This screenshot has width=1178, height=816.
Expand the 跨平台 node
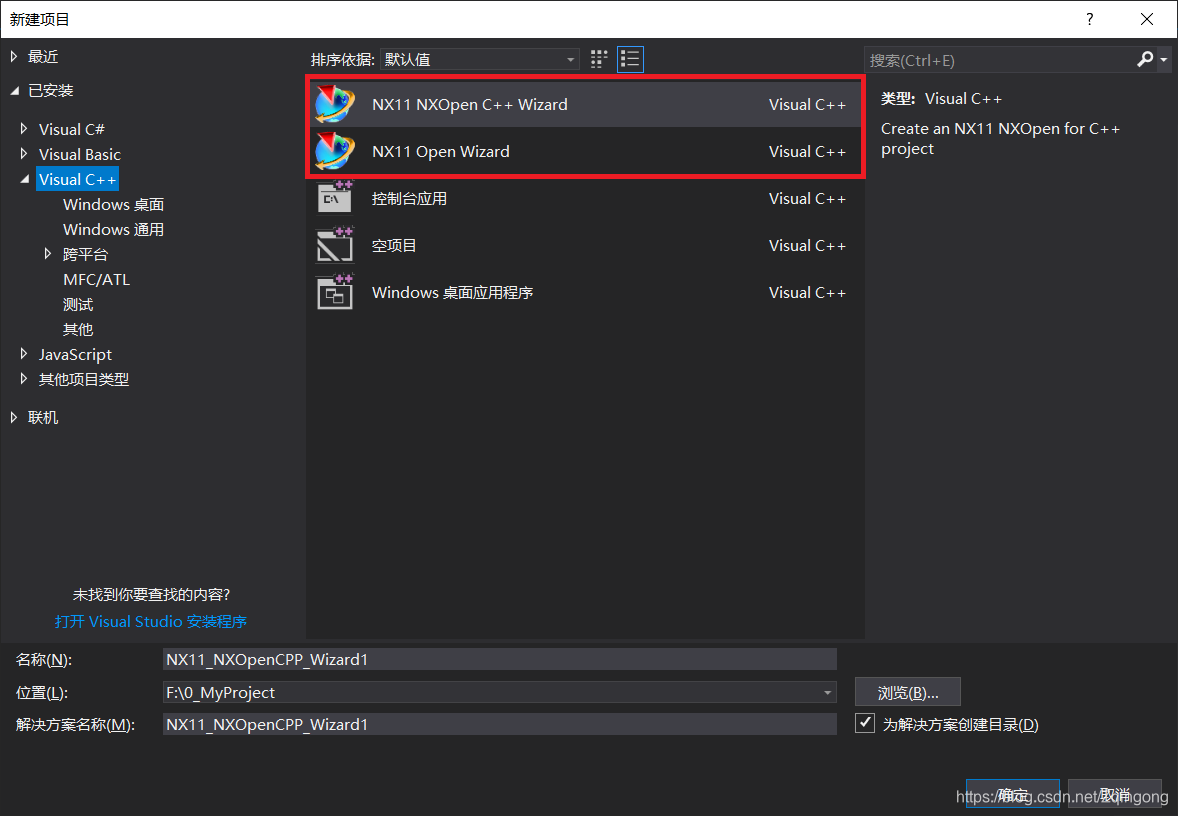(48, 254)
